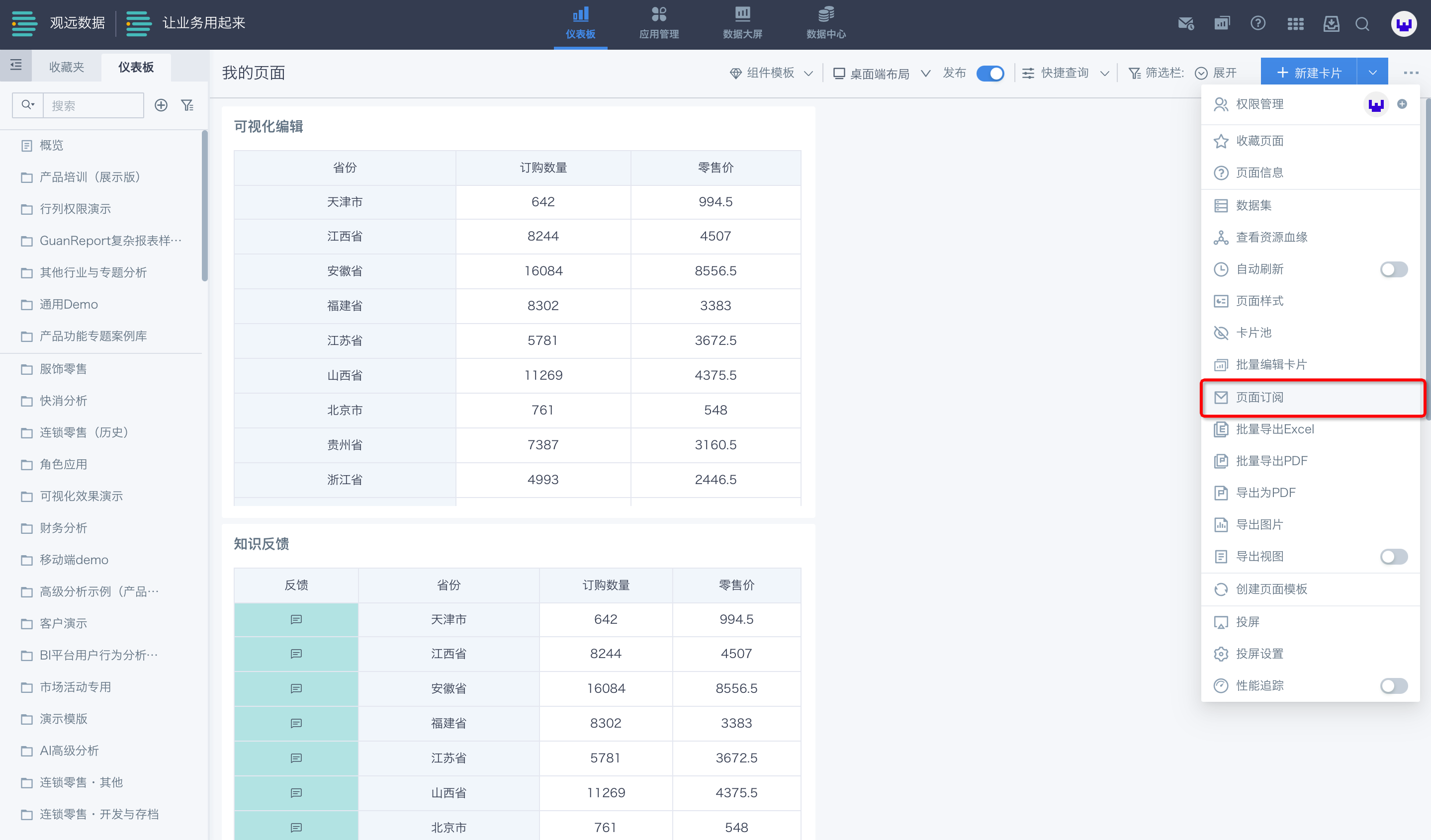Screen dimensions: 1431x840
Task: Open the help question mark icon
Action: click(x=1257, y=24)
